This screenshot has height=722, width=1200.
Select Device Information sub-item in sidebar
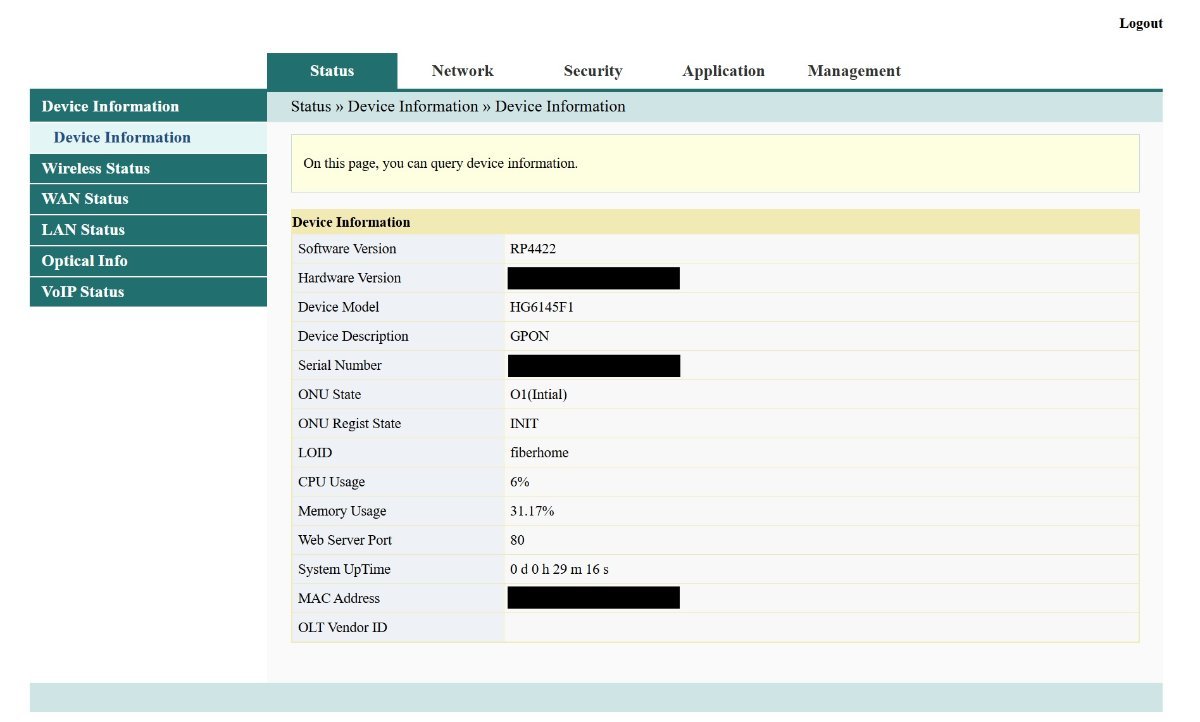click(x=122, y=138)
